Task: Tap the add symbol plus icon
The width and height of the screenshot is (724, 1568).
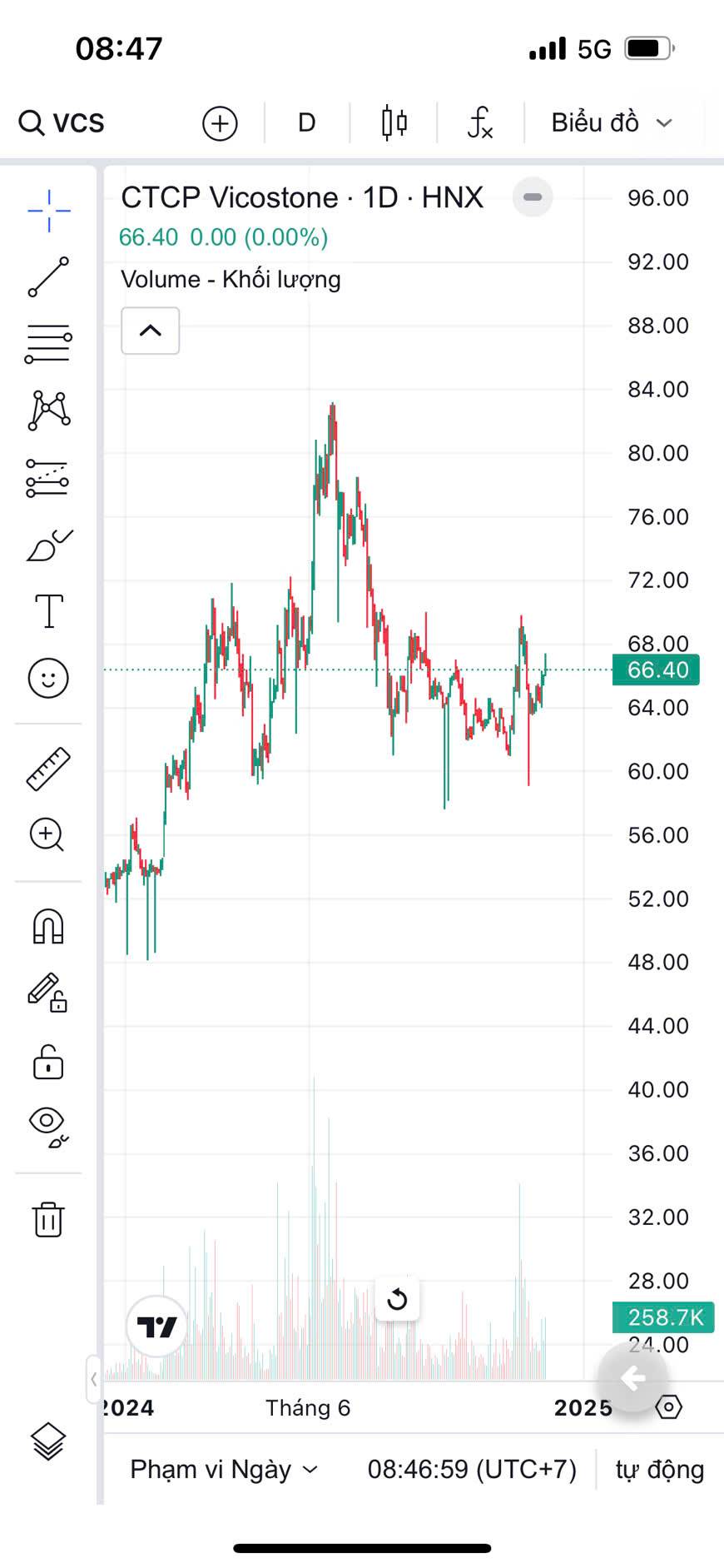Action: pos(220,123)
